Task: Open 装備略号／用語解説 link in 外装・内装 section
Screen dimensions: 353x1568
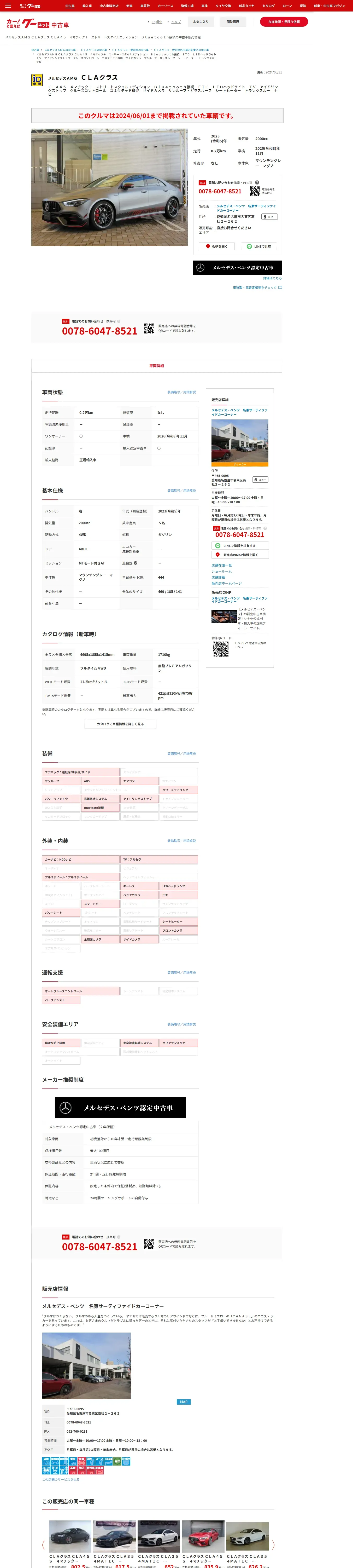Action: pos(181,841)
